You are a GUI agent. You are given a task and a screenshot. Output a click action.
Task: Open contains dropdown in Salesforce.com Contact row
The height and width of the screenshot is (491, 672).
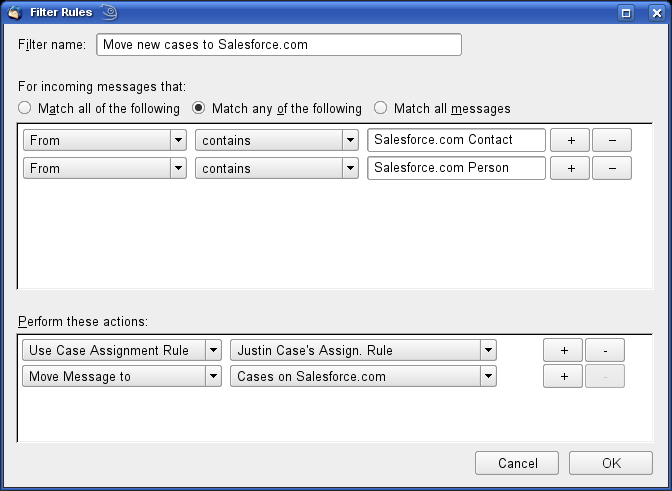click(277, 140)
